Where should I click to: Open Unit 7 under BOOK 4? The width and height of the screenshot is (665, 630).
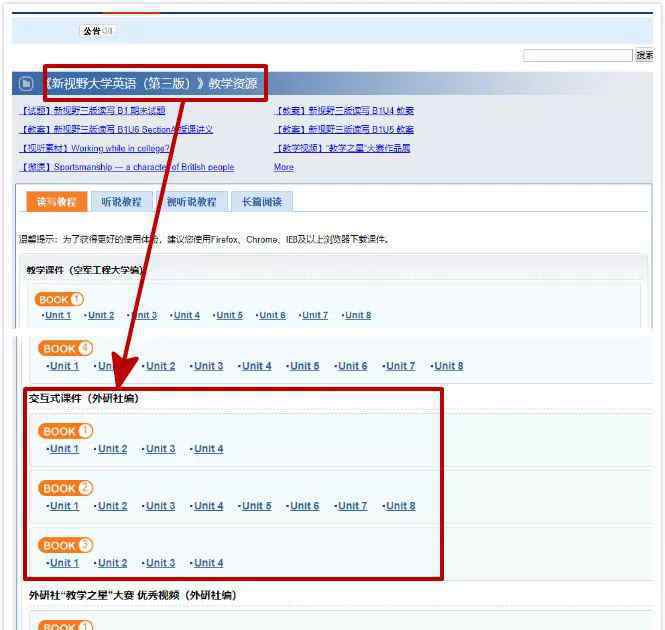coord(401,366)
